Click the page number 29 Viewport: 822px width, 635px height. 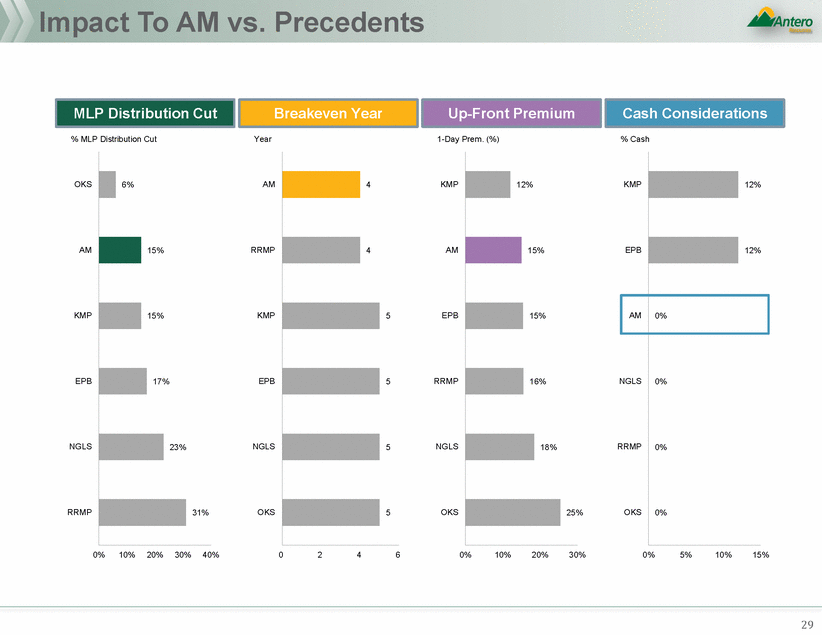pos(808,624)
